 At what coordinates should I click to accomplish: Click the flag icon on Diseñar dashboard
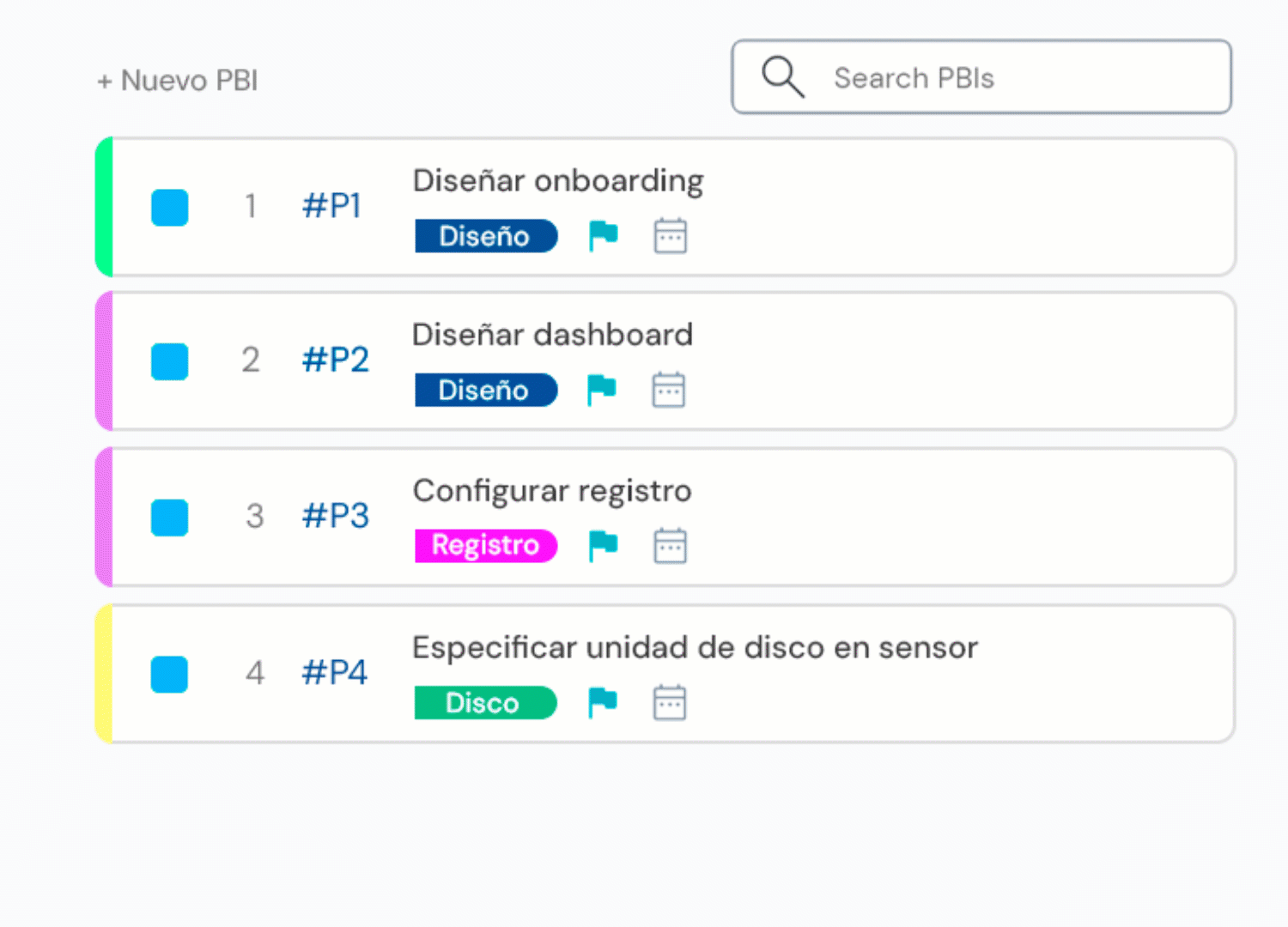pos(601,390)
